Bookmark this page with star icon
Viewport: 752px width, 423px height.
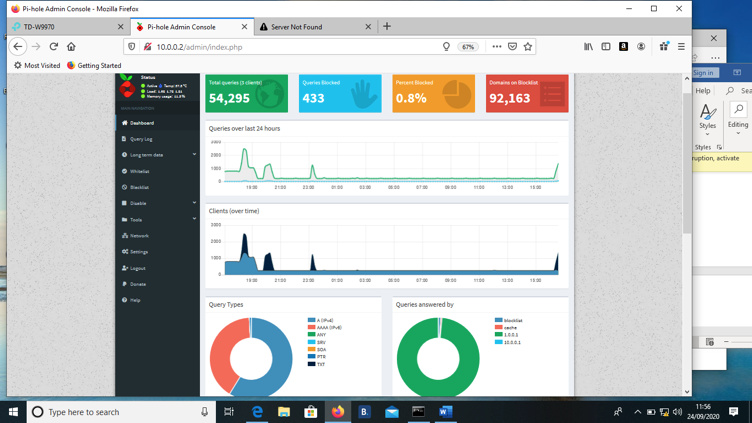click(x=528, y=47)
